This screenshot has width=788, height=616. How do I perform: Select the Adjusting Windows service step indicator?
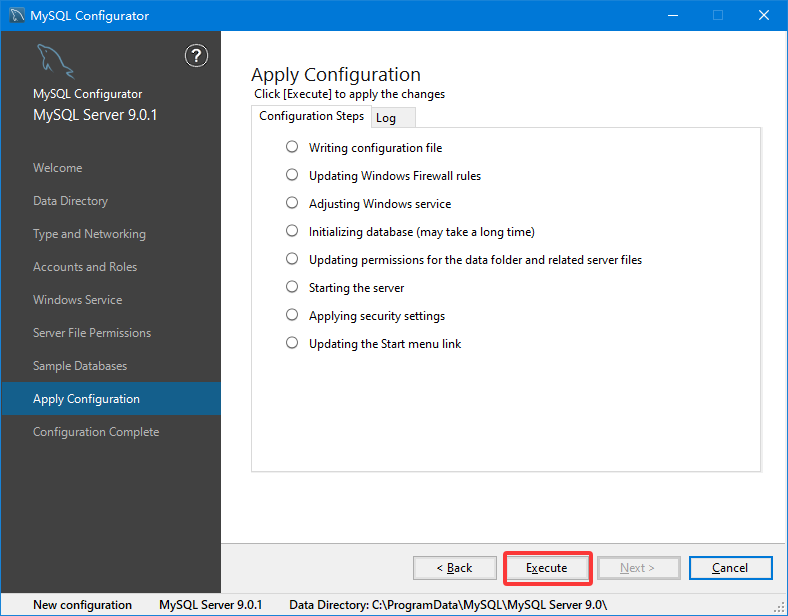click(x=292, y=203)
